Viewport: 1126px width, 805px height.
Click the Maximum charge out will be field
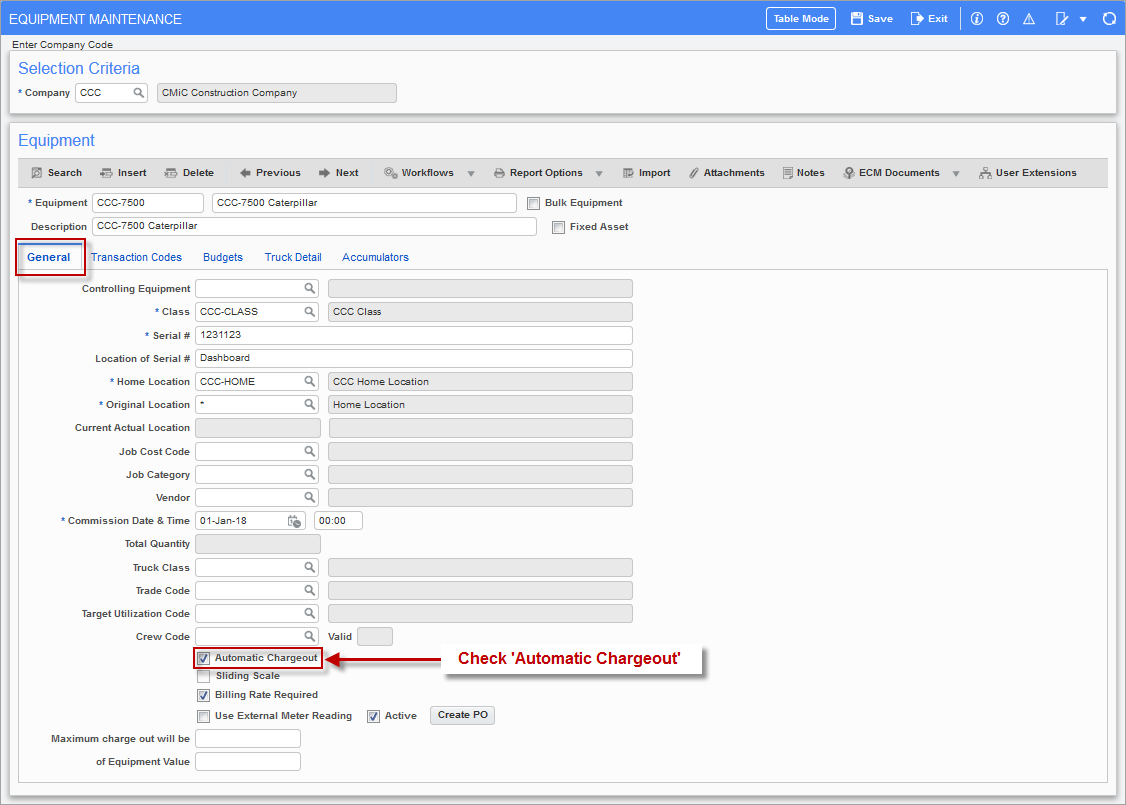(x=248, y=739)
